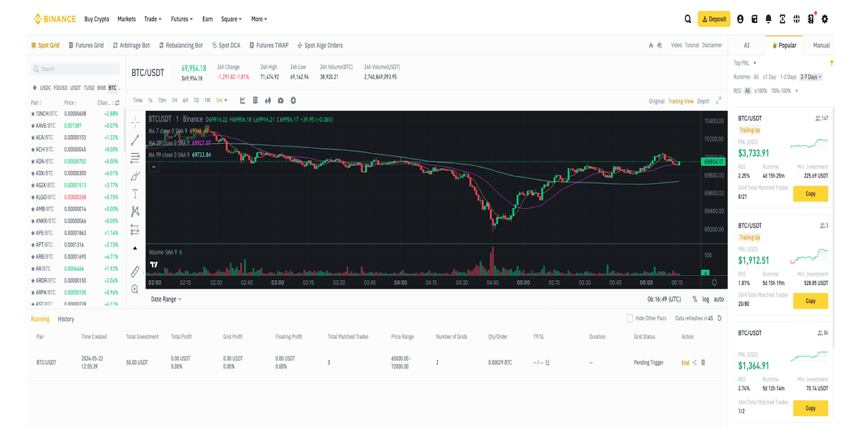Image resolution: width=855 pixels, height=447 pixels.
Task: Open the Futures dropdown menu
Action: pyautogui.click(x=182, y=19)
